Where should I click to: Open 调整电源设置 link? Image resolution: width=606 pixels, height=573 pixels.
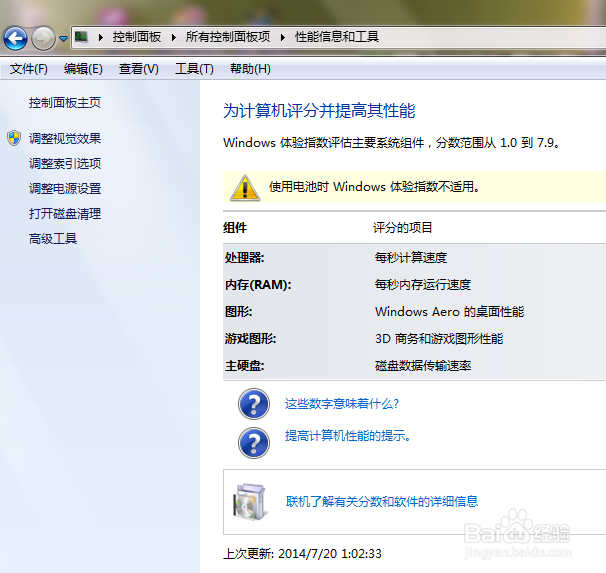(65, 189)
